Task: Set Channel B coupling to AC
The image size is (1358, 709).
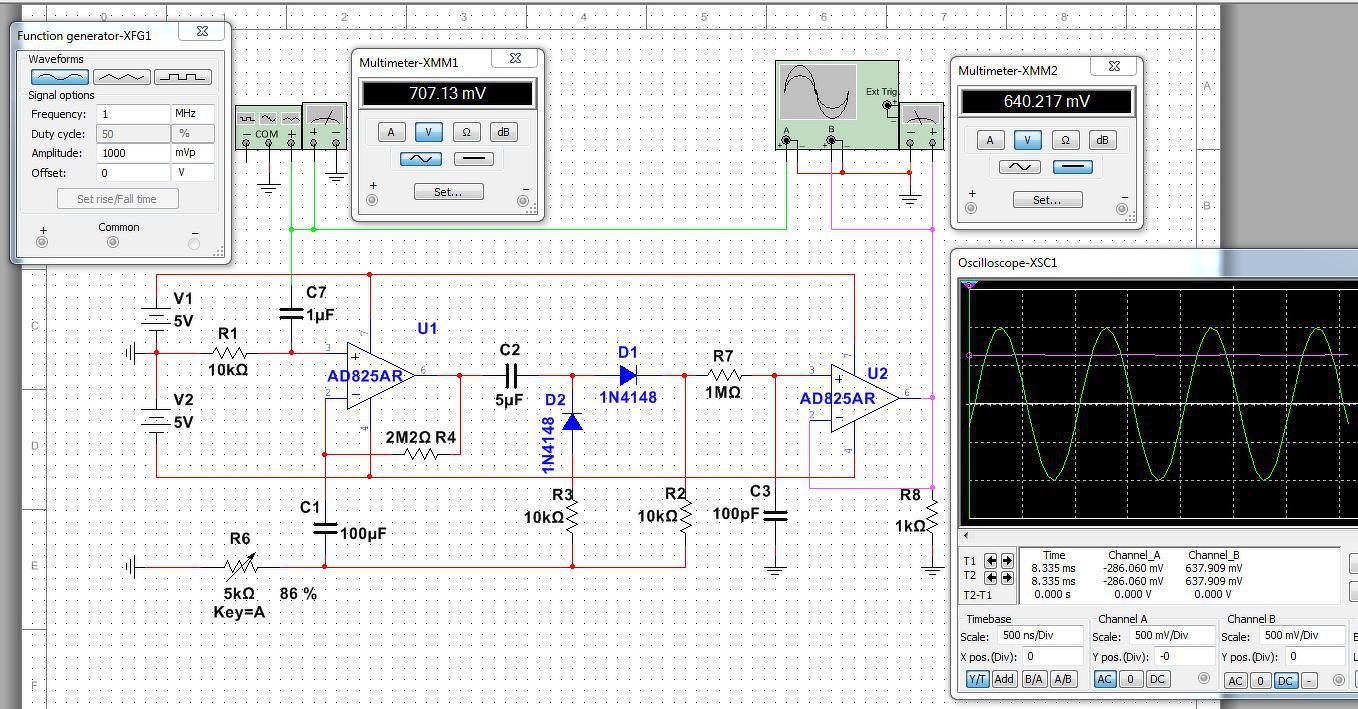Action: click(x=1236, y=681)
